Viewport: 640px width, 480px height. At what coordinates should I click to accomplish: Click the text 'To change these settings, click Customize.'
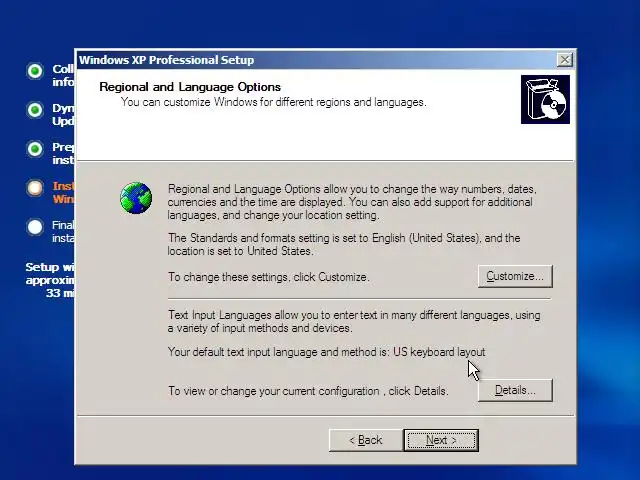(x=269, y=277)
